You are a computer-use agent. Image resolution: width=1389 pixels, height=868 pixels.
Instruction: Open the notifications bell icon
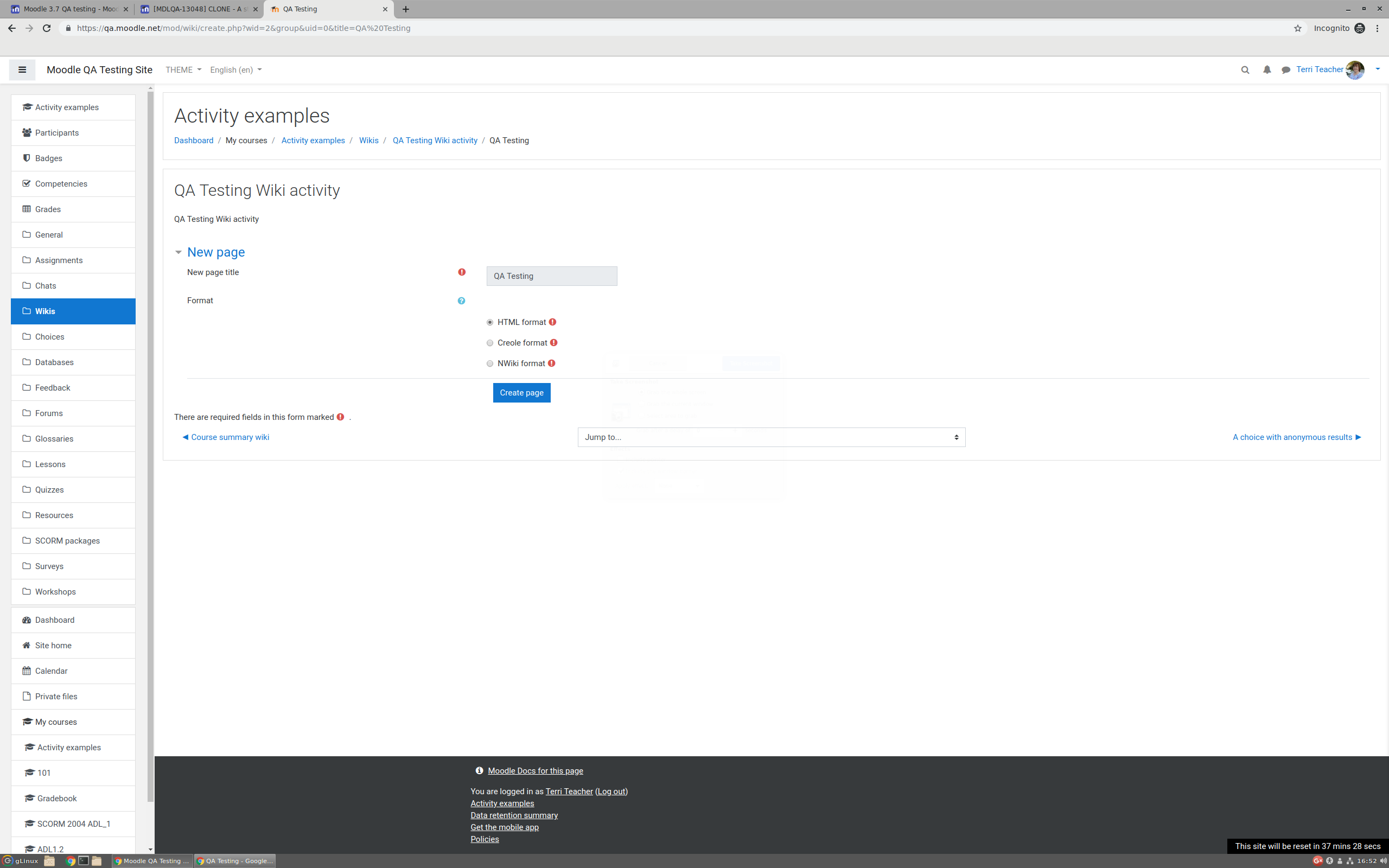point(1267,70)
